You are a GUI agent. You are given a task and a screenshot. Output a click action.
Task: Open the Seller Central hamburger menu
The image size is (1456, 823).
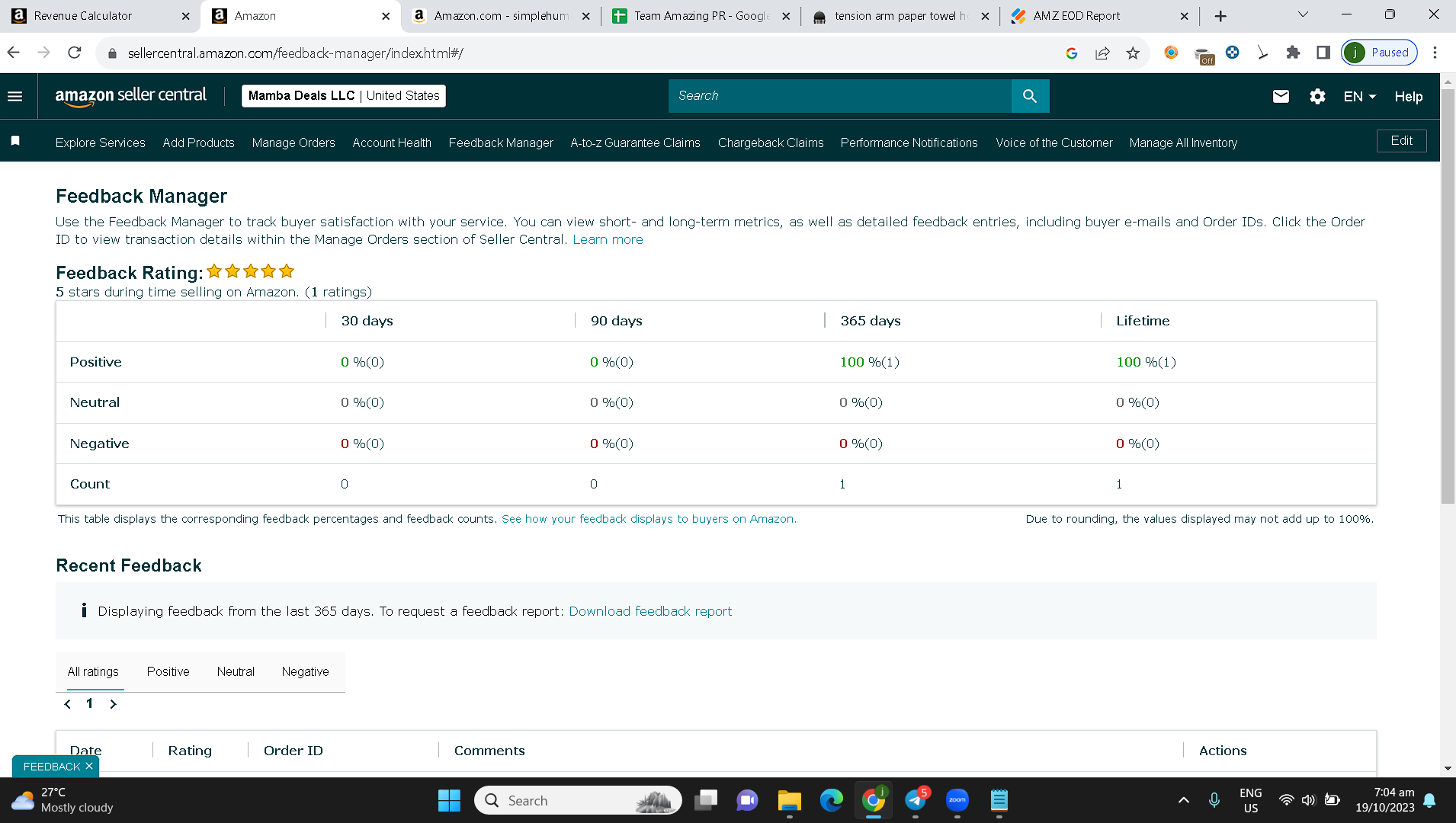14,96
